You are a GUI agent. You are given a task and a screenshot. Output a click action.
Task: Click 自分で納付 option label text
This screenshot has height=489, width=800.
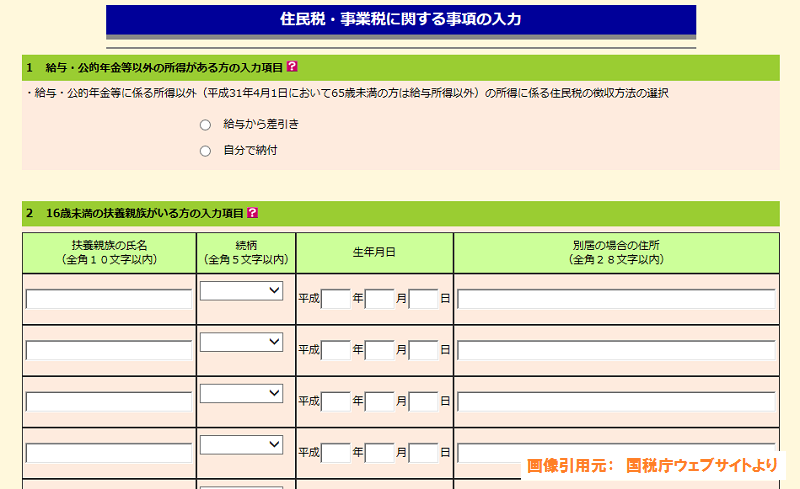(250, 151)
